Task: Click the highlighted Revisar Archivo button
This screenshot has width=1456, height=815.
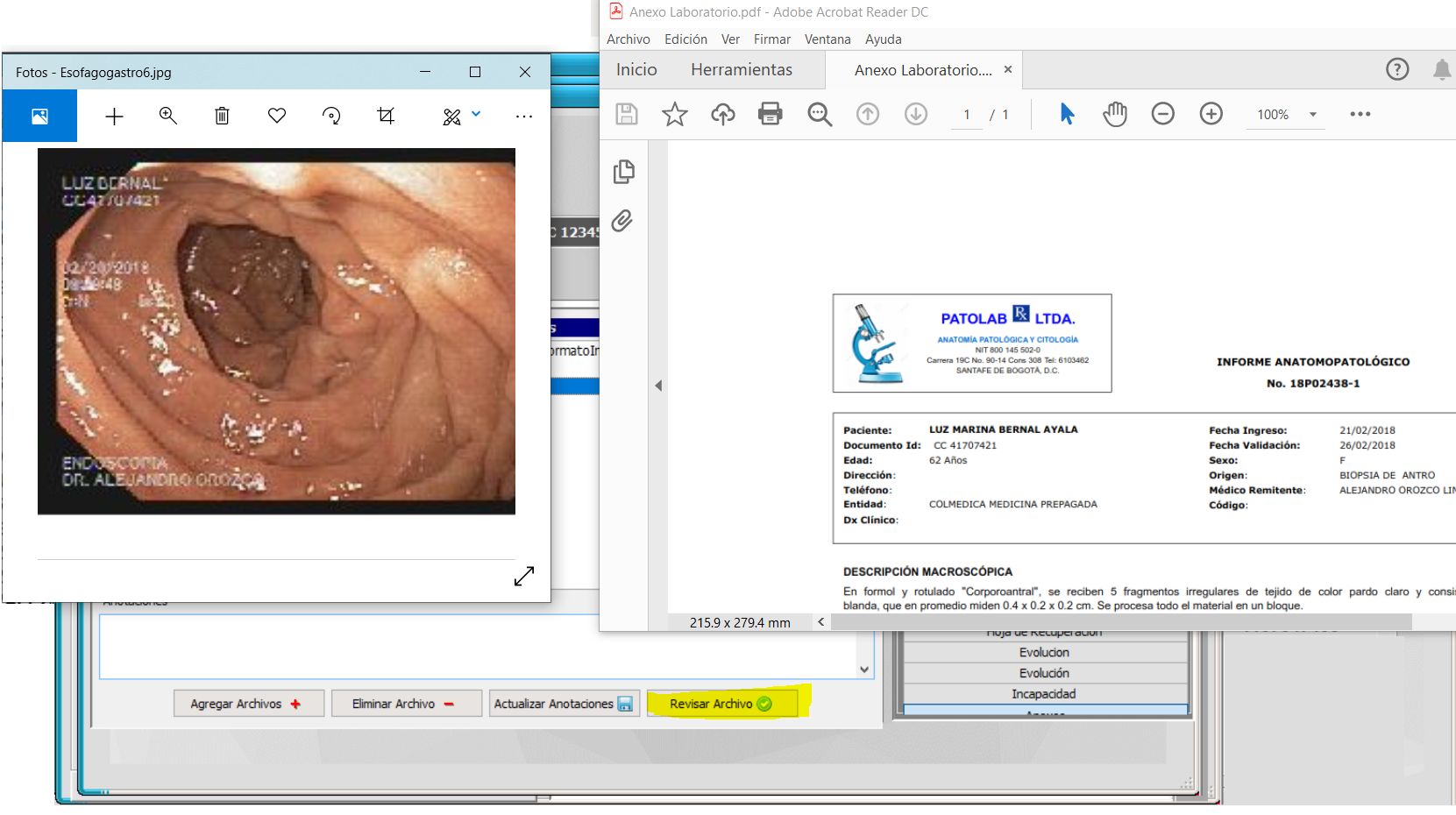Action: [x=721, y=703]
